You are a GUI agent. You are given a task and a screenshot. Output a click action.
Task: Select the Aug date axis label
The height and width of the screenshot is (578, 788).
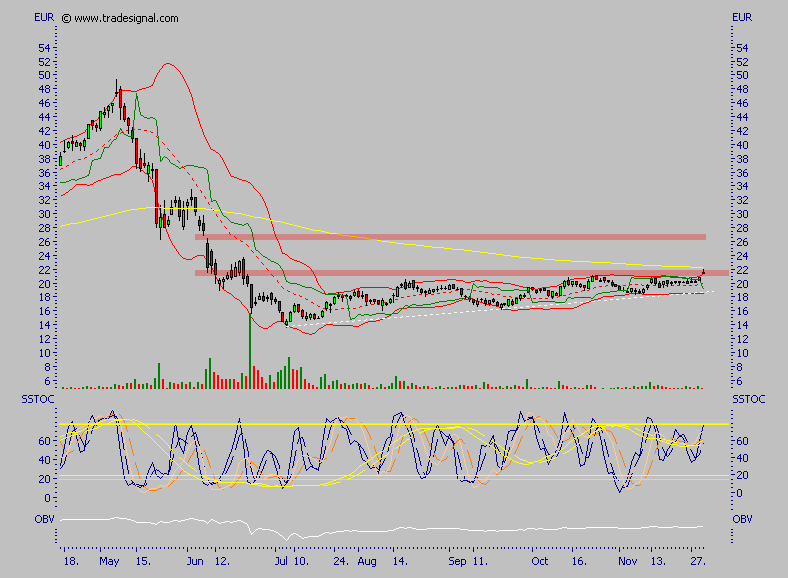click(368, 562)
